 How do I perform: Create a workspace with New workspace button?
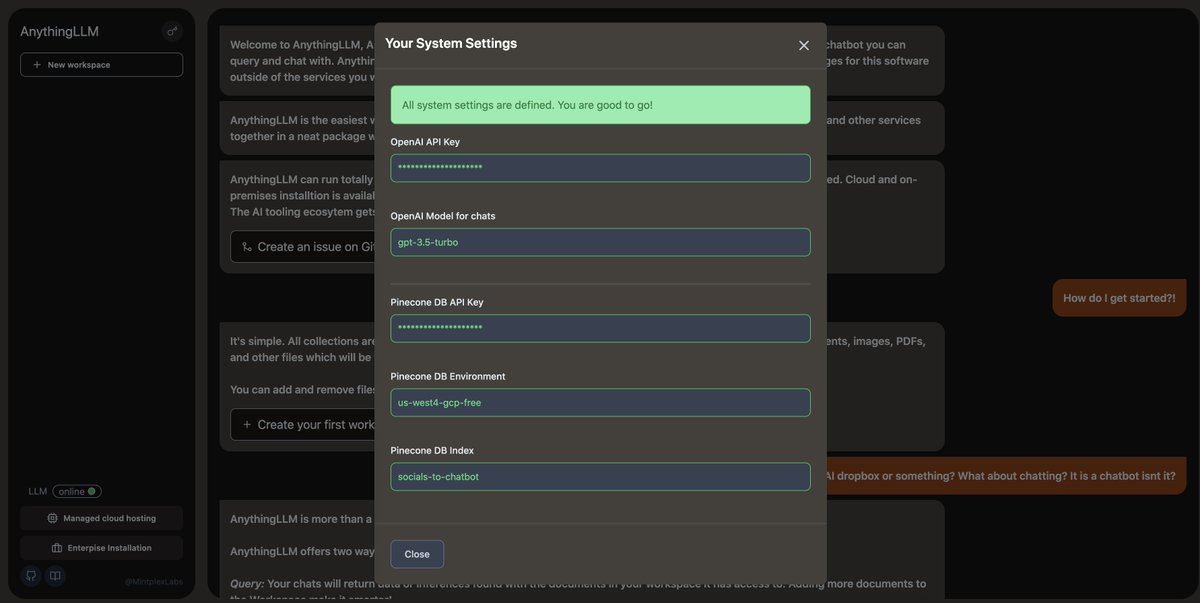point(101,65)
